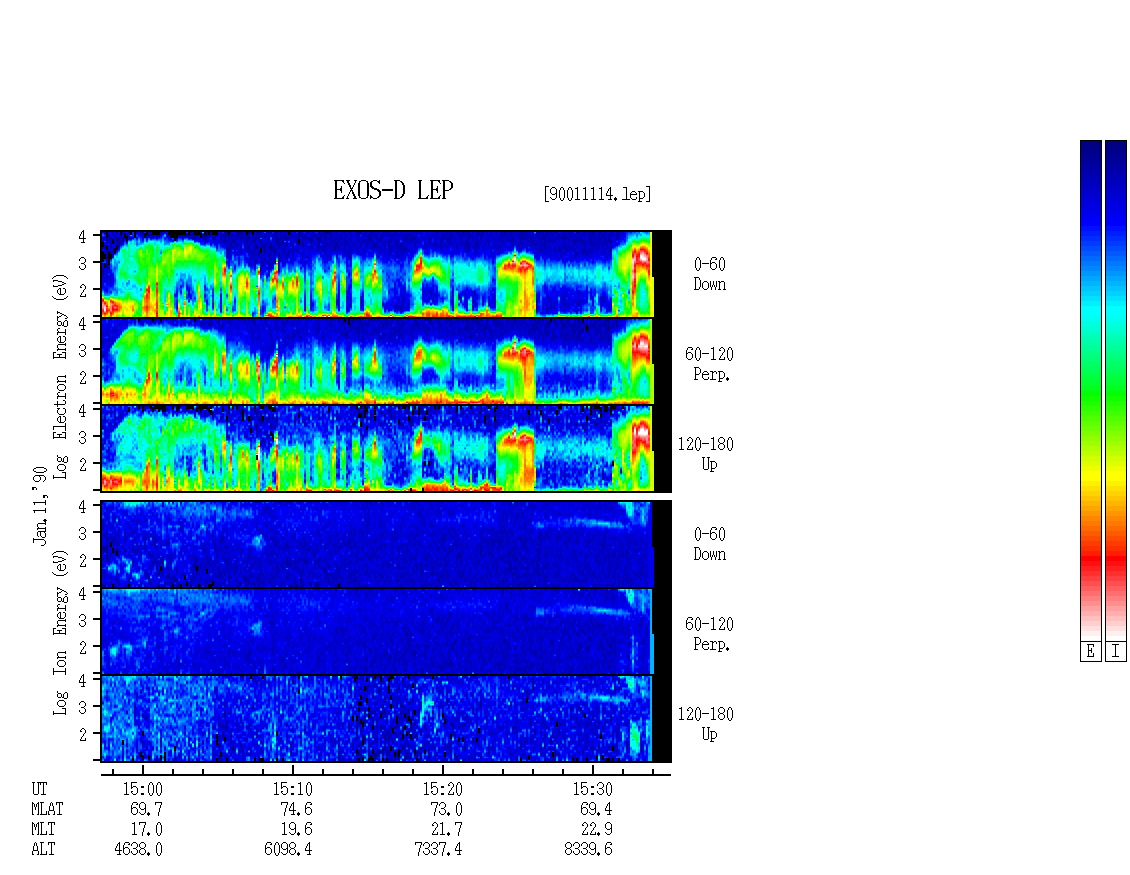Screen dimensions: 1130x875
Task: Pick the MLT value 22.9
Action: pyautogui.click(x=596, y=830)
